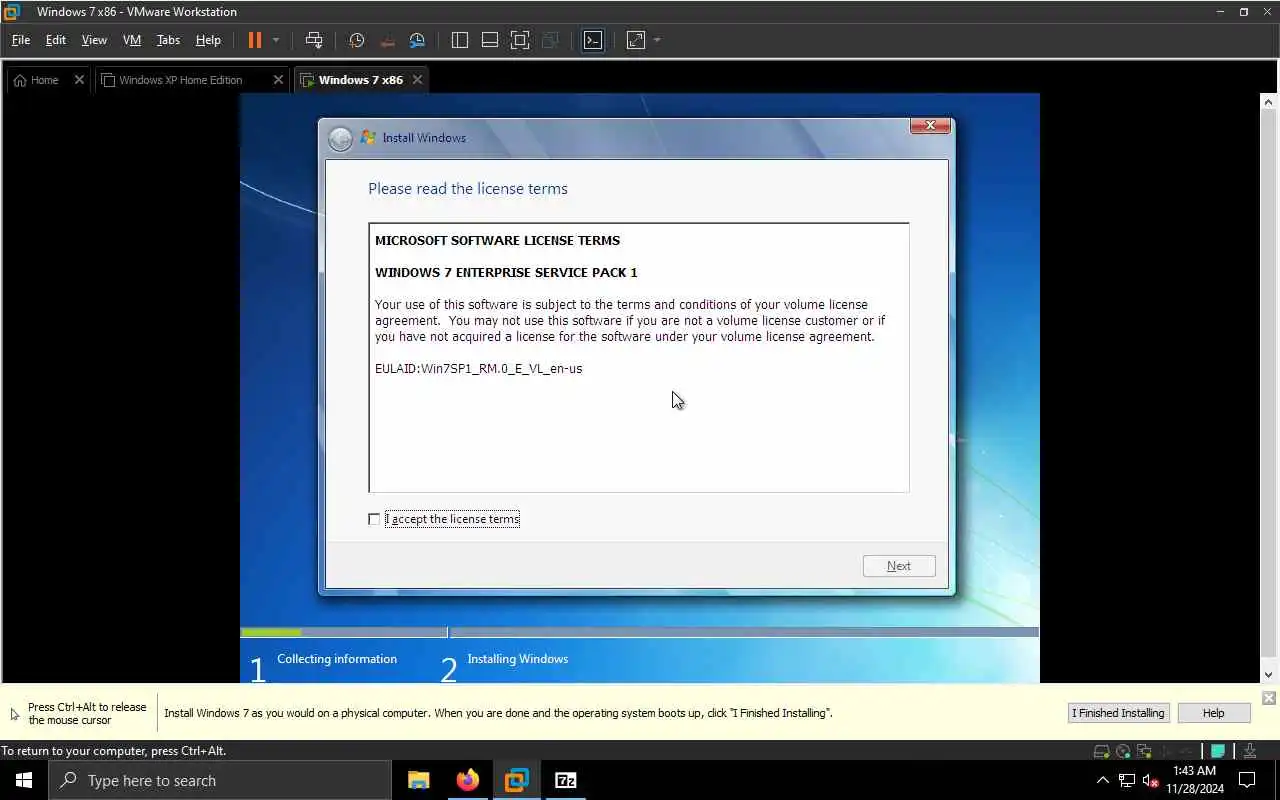1280x800 pixels.
Task: Click inside the license terms text box
Action: click(638, 357)
